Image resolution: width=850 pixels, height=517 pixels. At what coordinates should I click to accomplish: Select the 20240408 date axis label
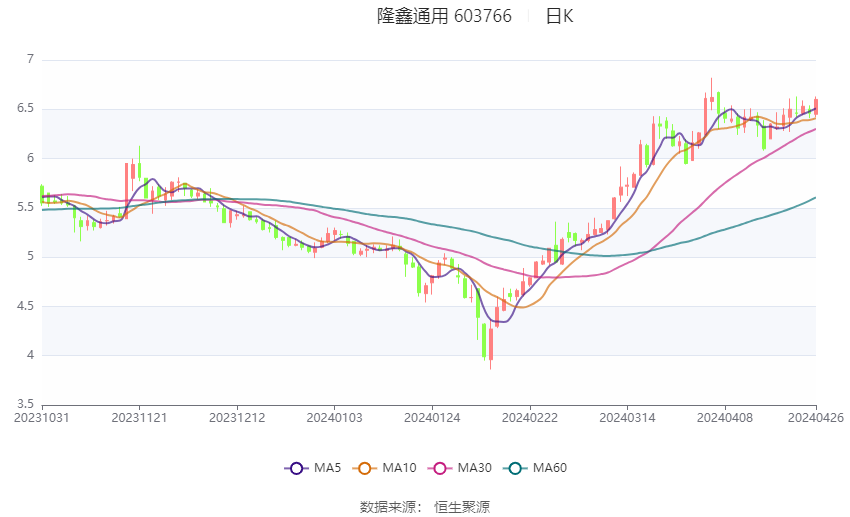(x=725, y=418)
